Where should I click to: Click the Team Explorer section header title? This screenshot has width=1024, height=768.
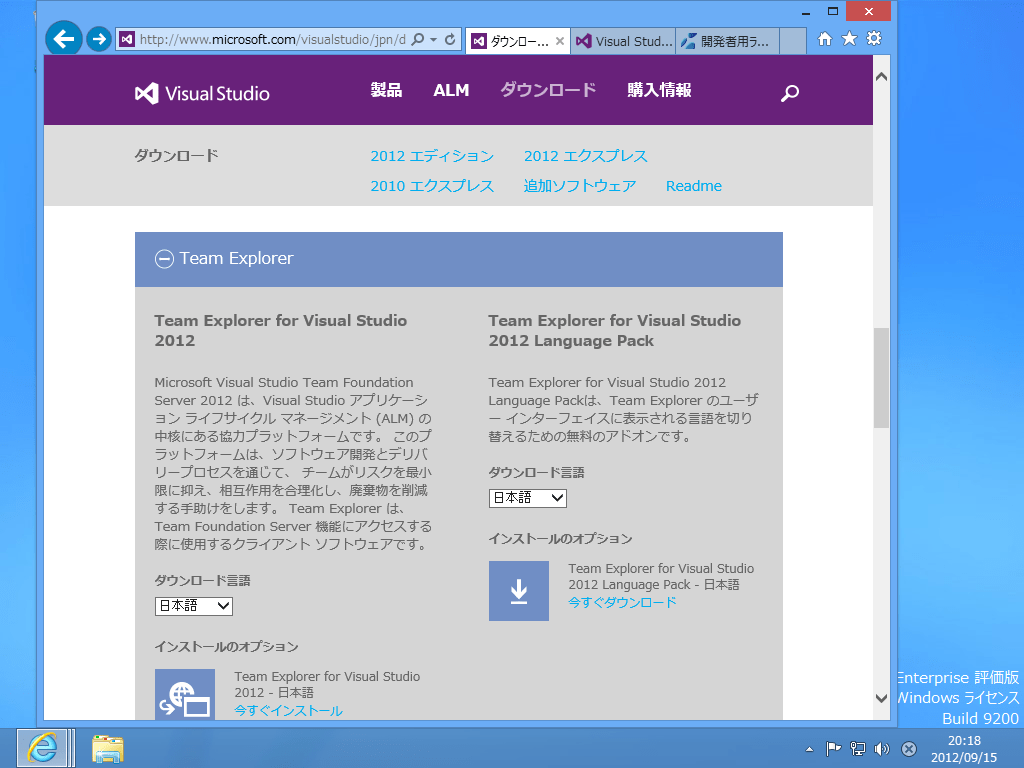[236, 259]
